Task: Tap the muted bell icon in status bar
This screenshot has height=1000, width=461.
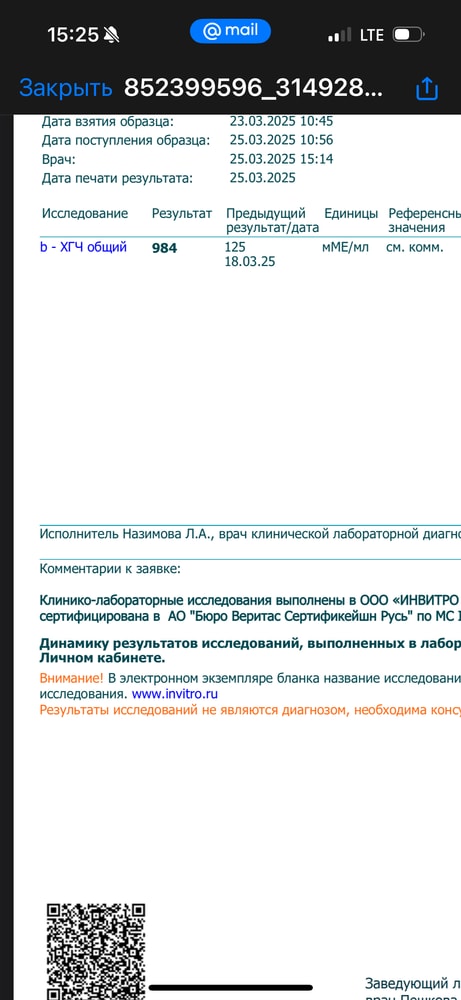Action: click(112, 34)
